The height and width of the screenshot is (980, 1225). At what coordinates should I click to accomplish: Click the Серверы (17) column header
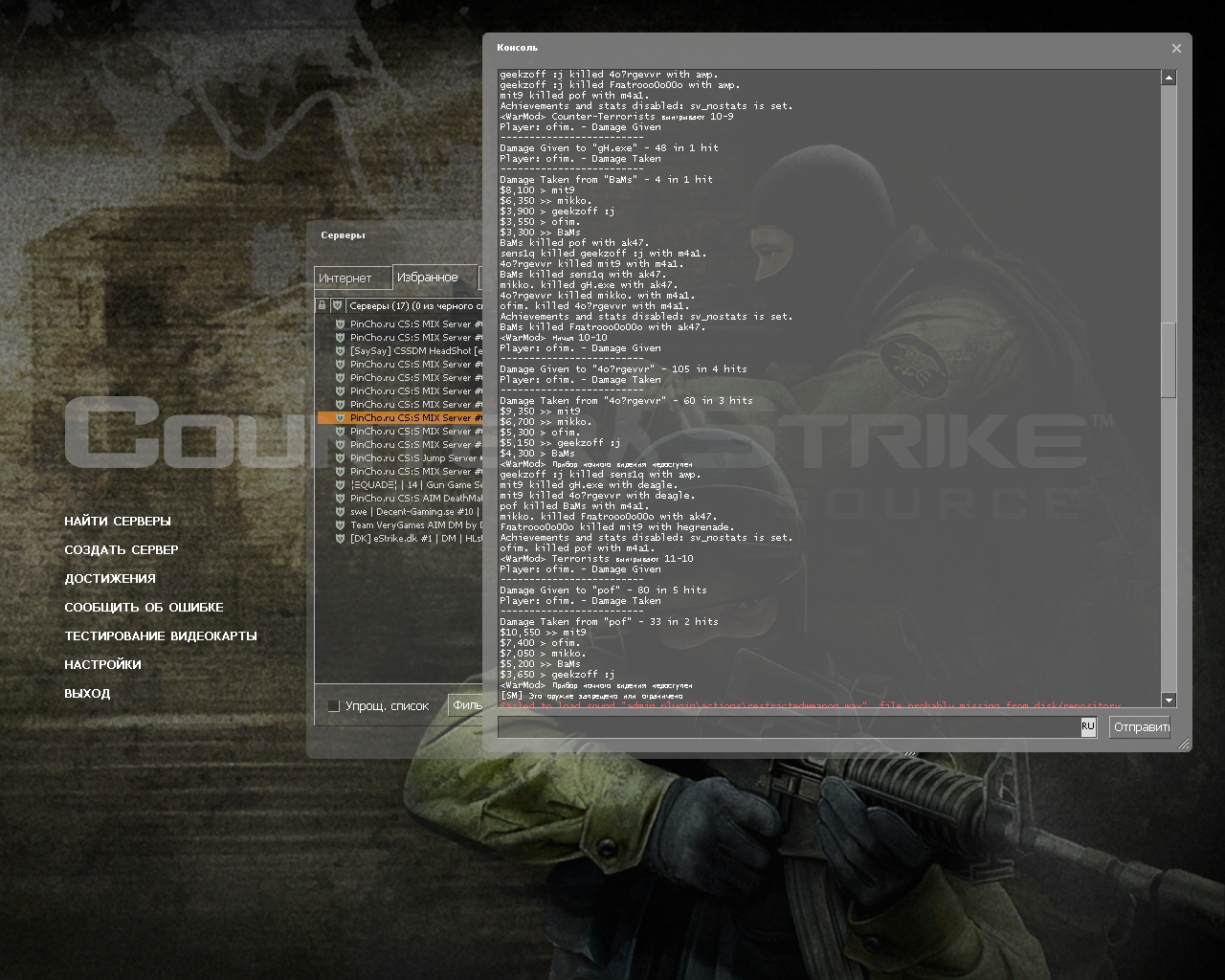click(413, 306)
